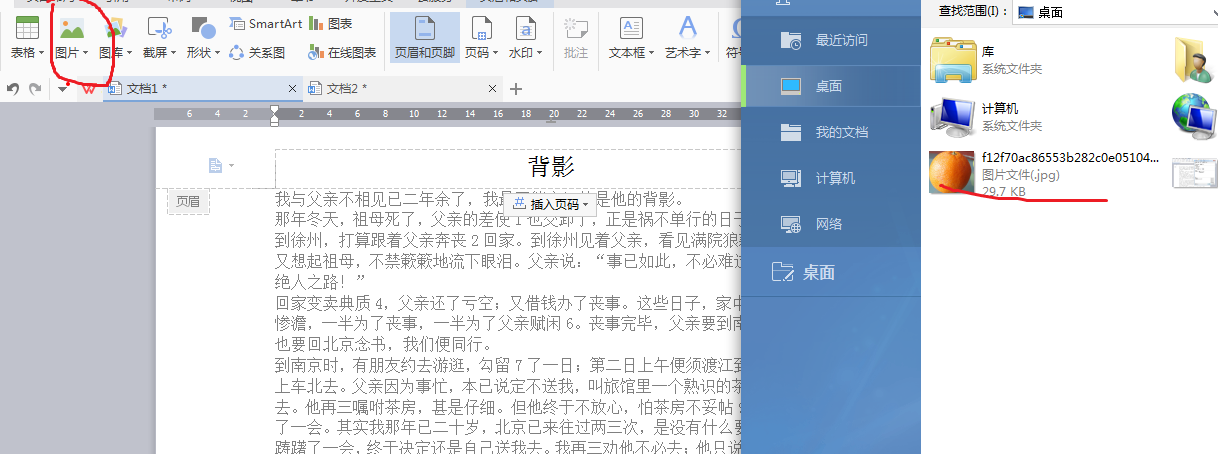The image size is (1218, 454).
Task: Open the 图库 (Gallery) icon
Action: tap(115, 29)
